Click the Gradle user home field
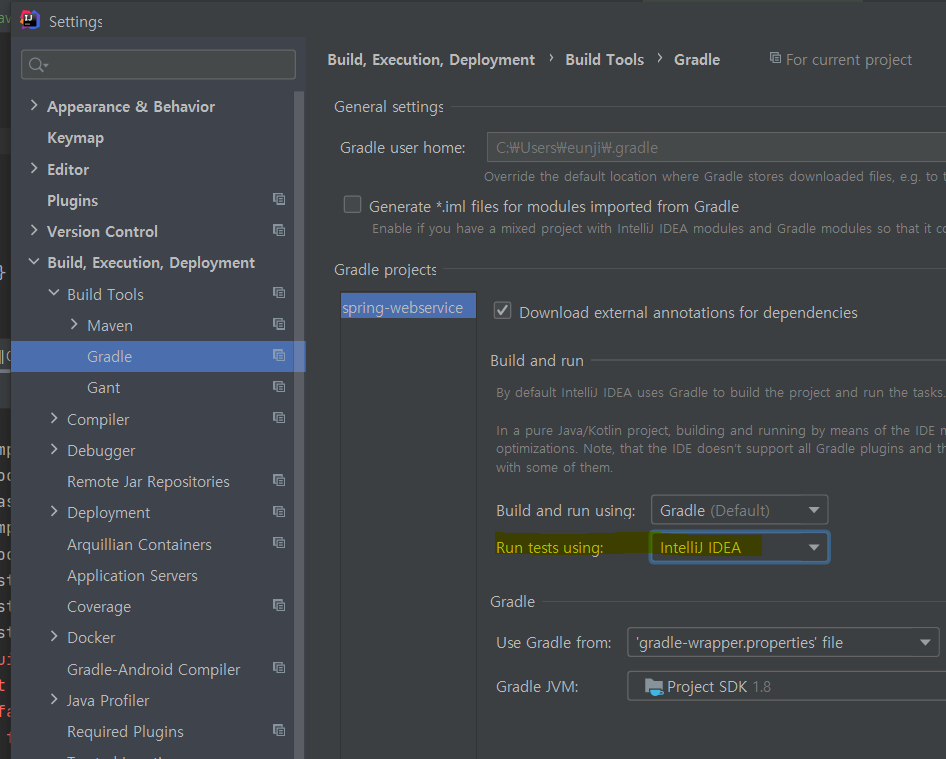946x759 pixels. (716, 147)
